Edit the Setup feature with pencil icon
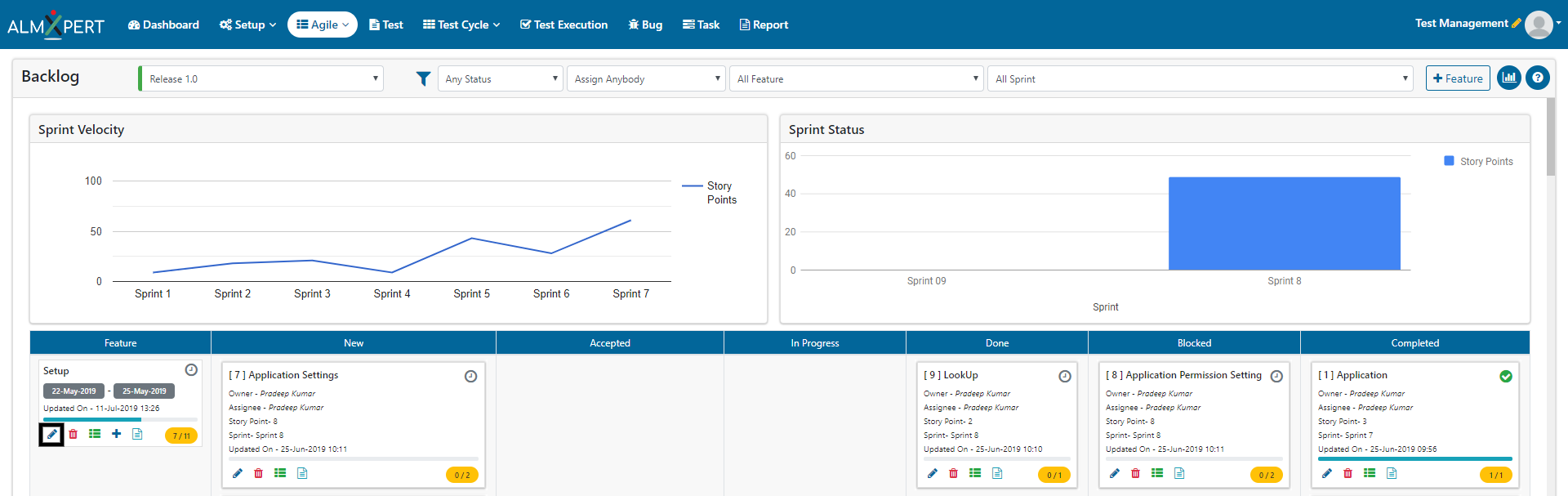This screenshot has height=496, width=1568. (51, 435)
